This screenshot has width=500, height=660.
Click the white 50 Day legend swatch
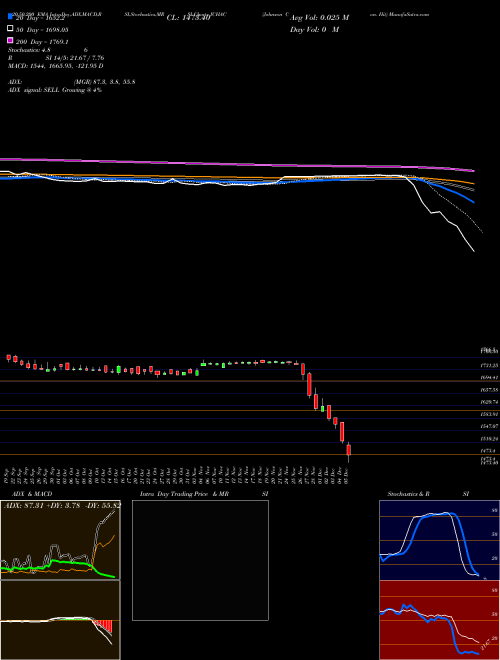click(x=10, y=29)
